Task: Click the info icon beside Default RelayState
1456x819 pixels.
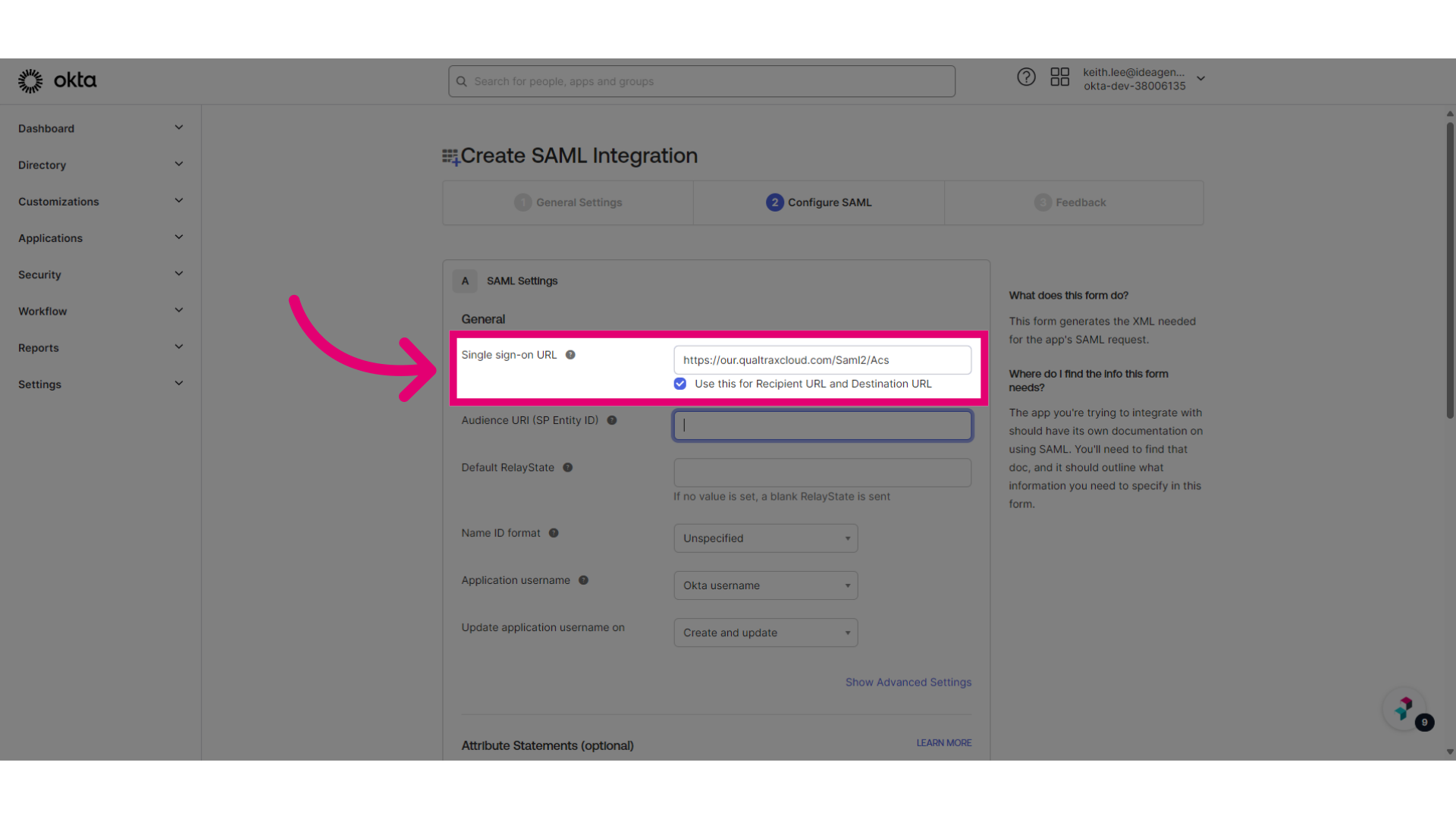Action: pyautogui.click(x=567, y=468)
